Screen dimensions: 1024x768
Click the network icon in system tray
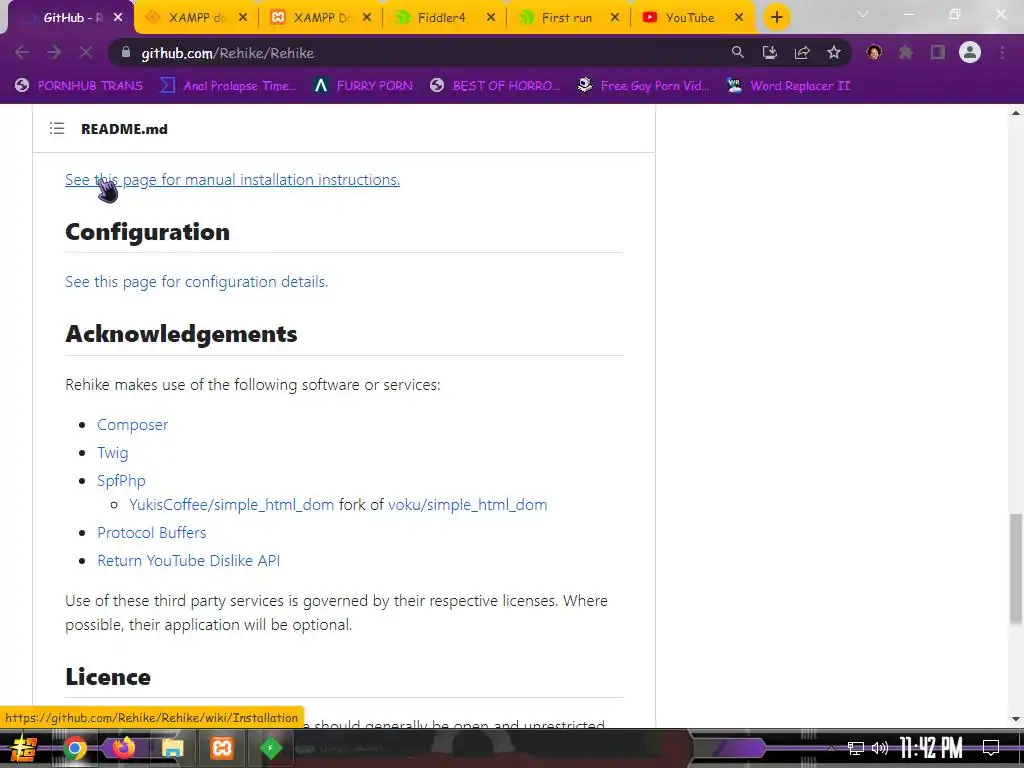(x=855, y=748)
